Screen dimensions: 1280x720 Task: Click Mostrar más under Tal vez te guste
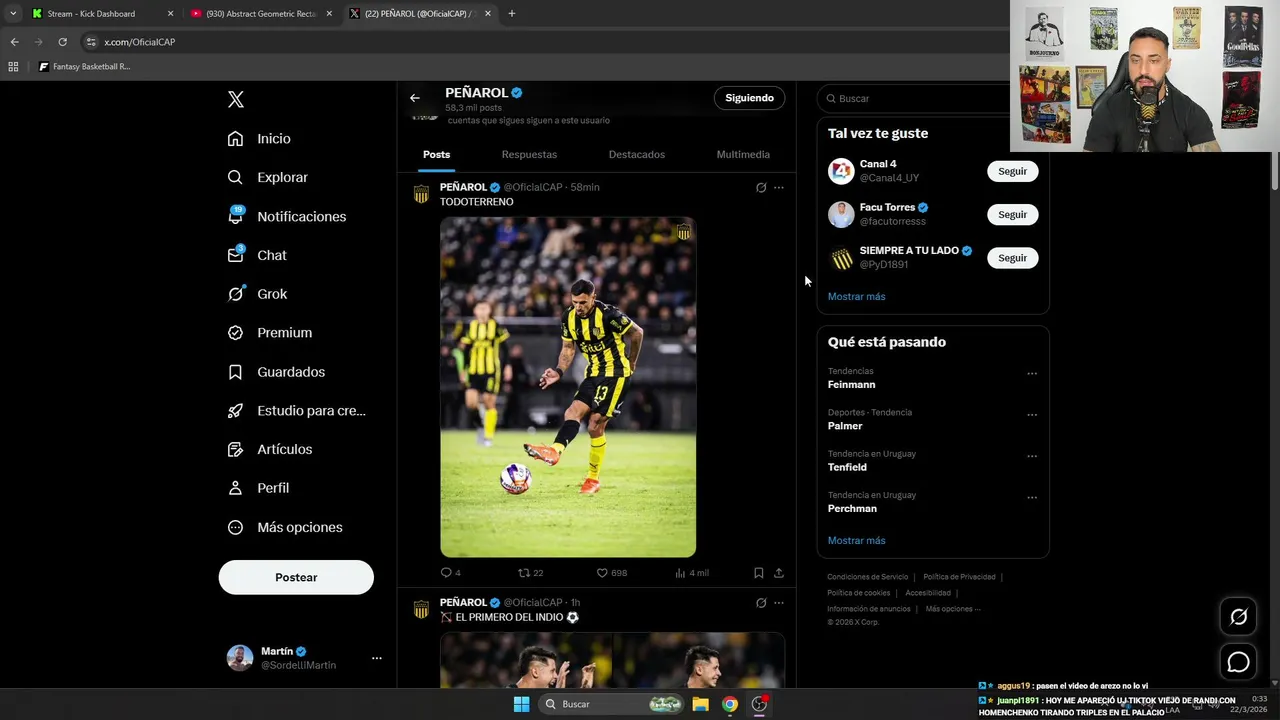[x=856, y=297]
